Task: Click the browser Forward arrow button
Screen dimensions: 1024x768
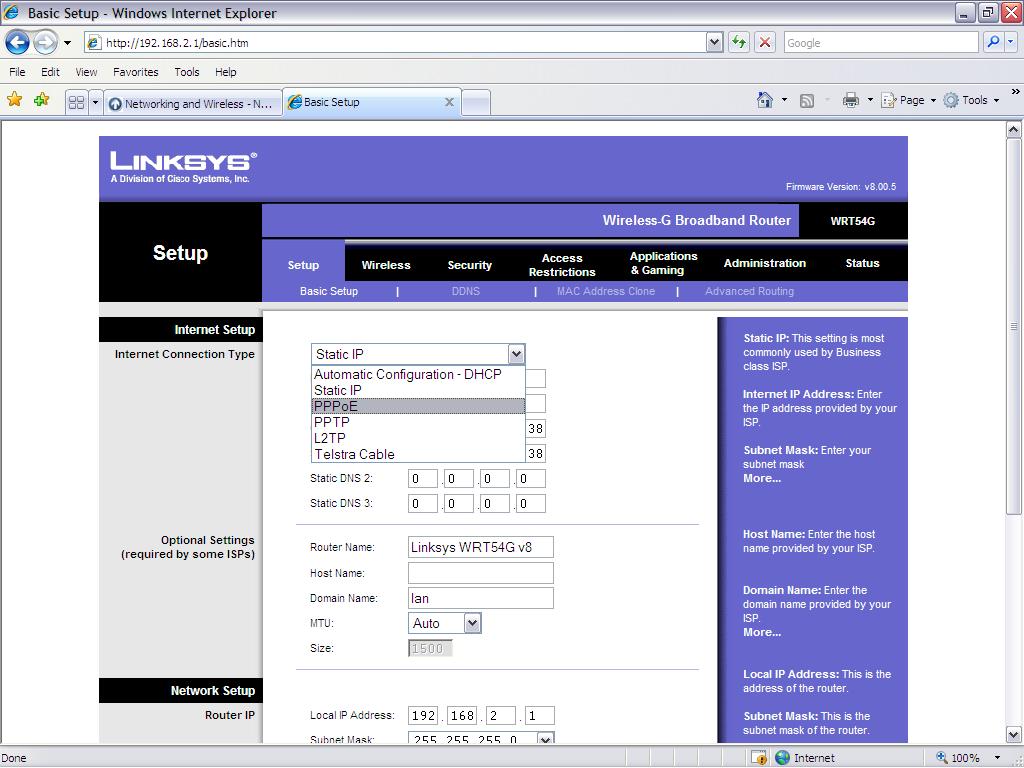Action: [45, 43]
